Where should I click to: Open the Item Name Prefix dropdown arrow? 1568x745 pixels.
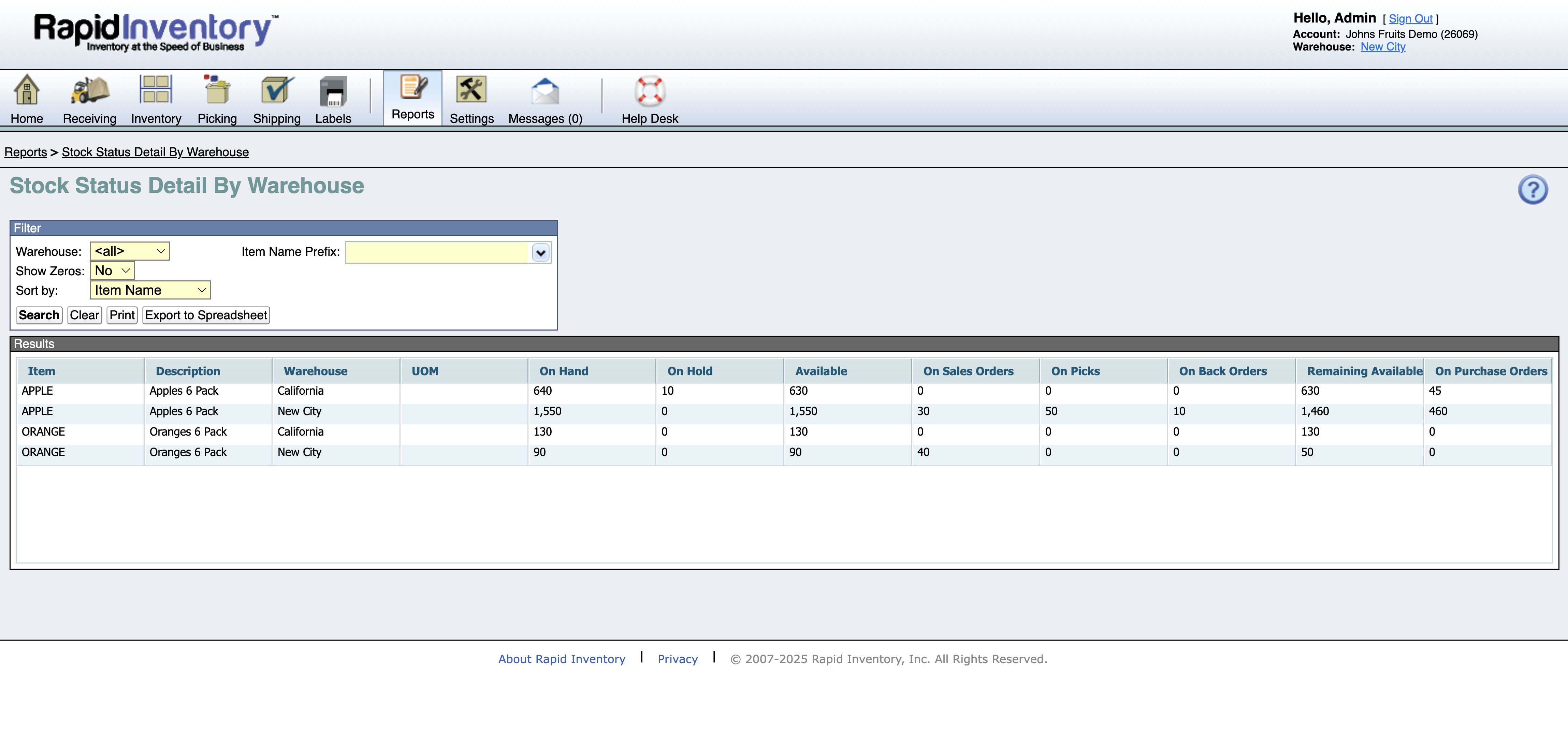(540, 252)
